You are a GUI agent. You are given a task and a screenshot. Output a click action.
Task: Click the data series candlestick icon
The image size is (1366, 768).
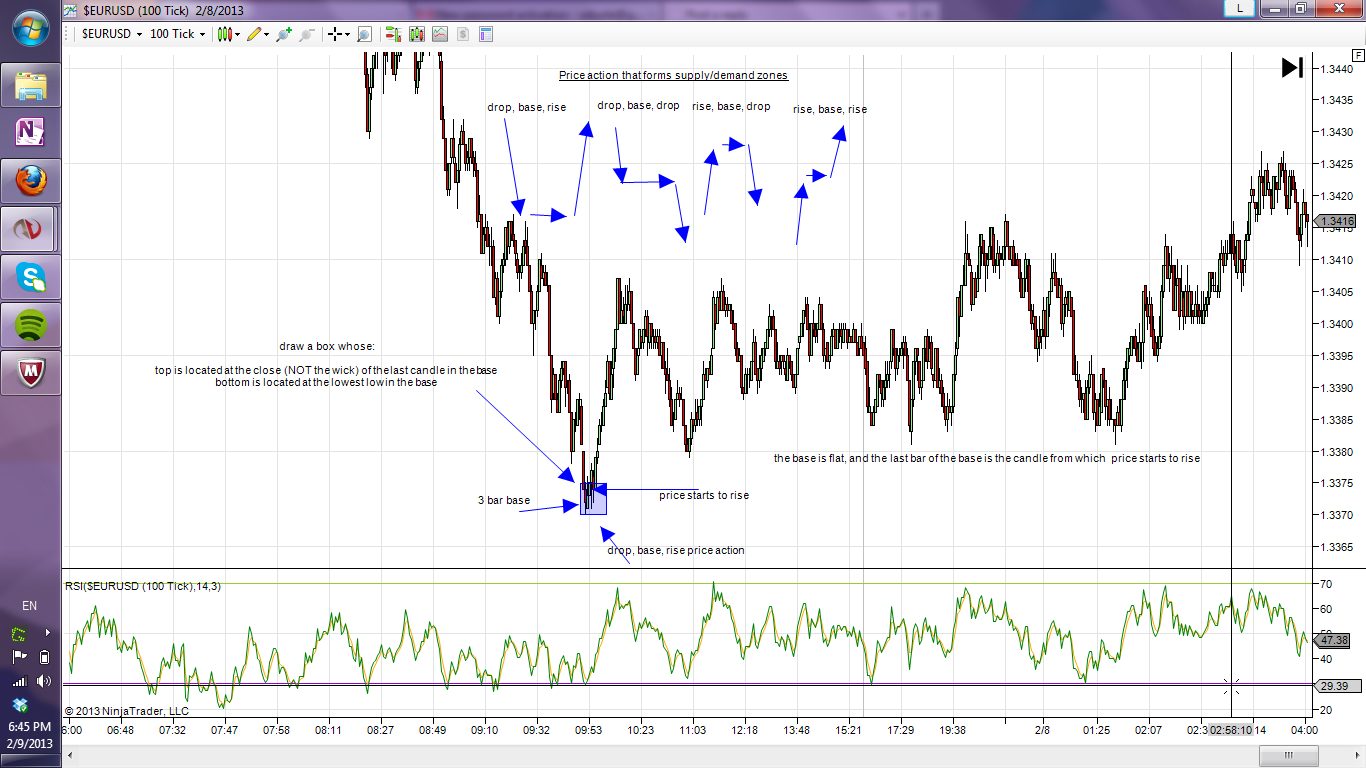point(416,34)
